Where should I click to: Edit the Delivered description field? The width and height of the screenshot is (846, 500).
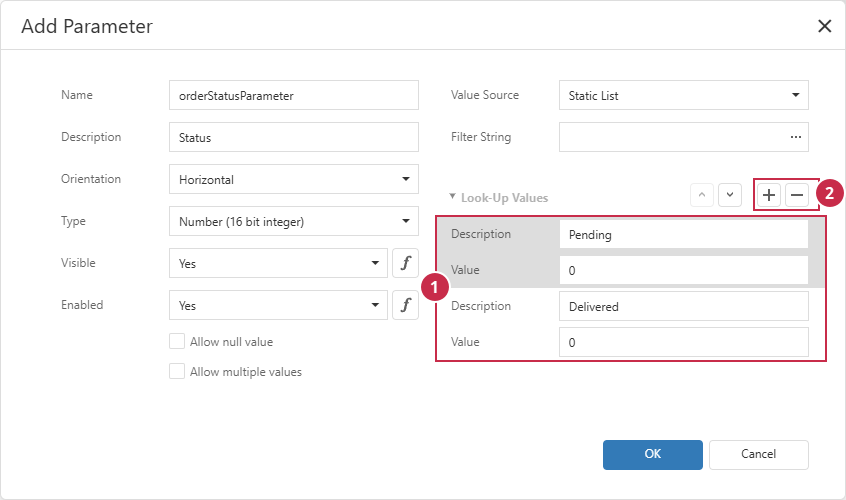click(x=684, y=306)
